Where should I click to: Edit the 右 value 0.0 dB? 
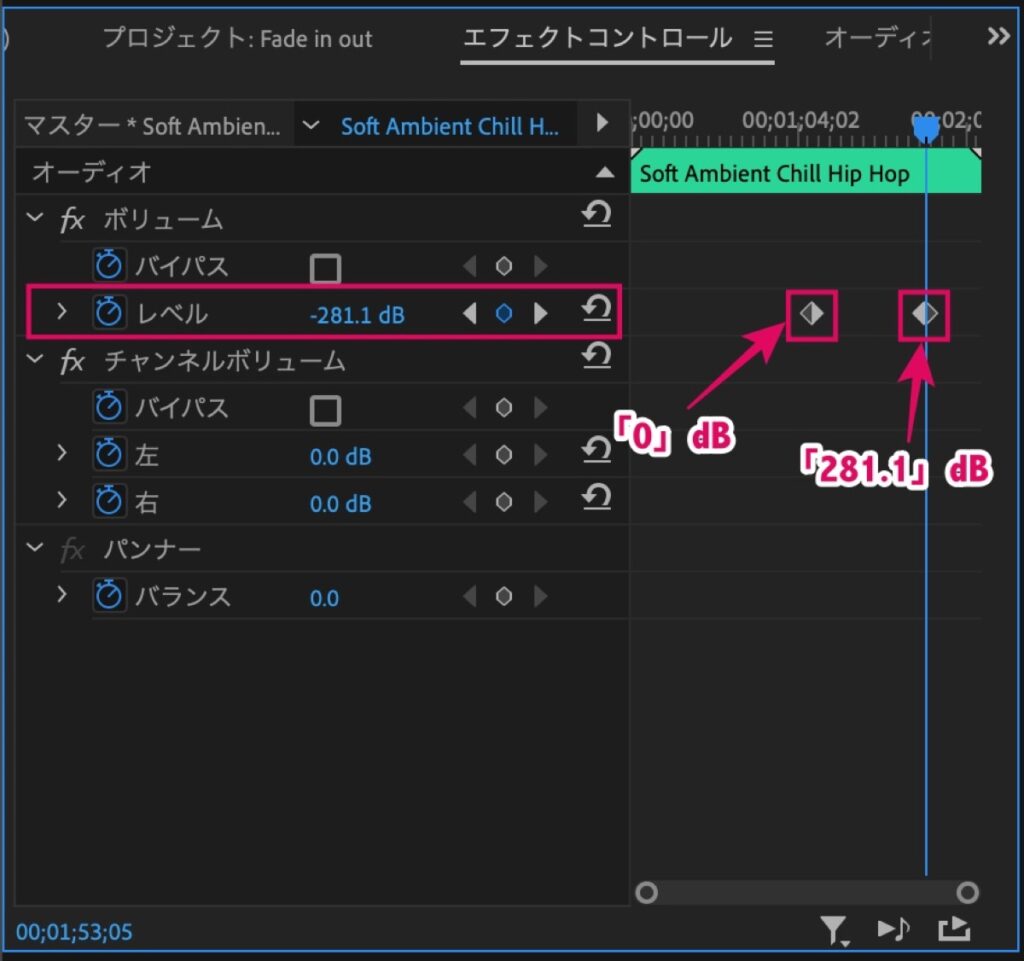tap(340, 503)
